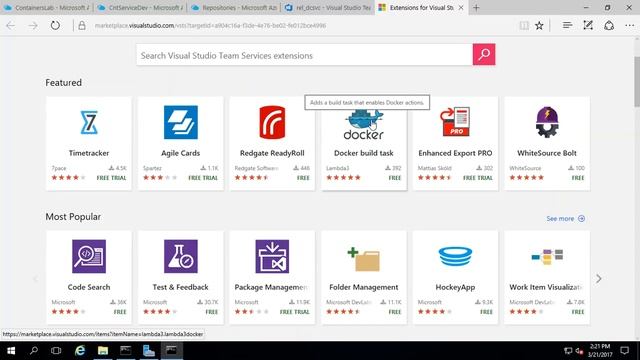The image size is (640, 360).
Task: Click the Redgate ReadyRoll title text
Action: tap(272, 153)
